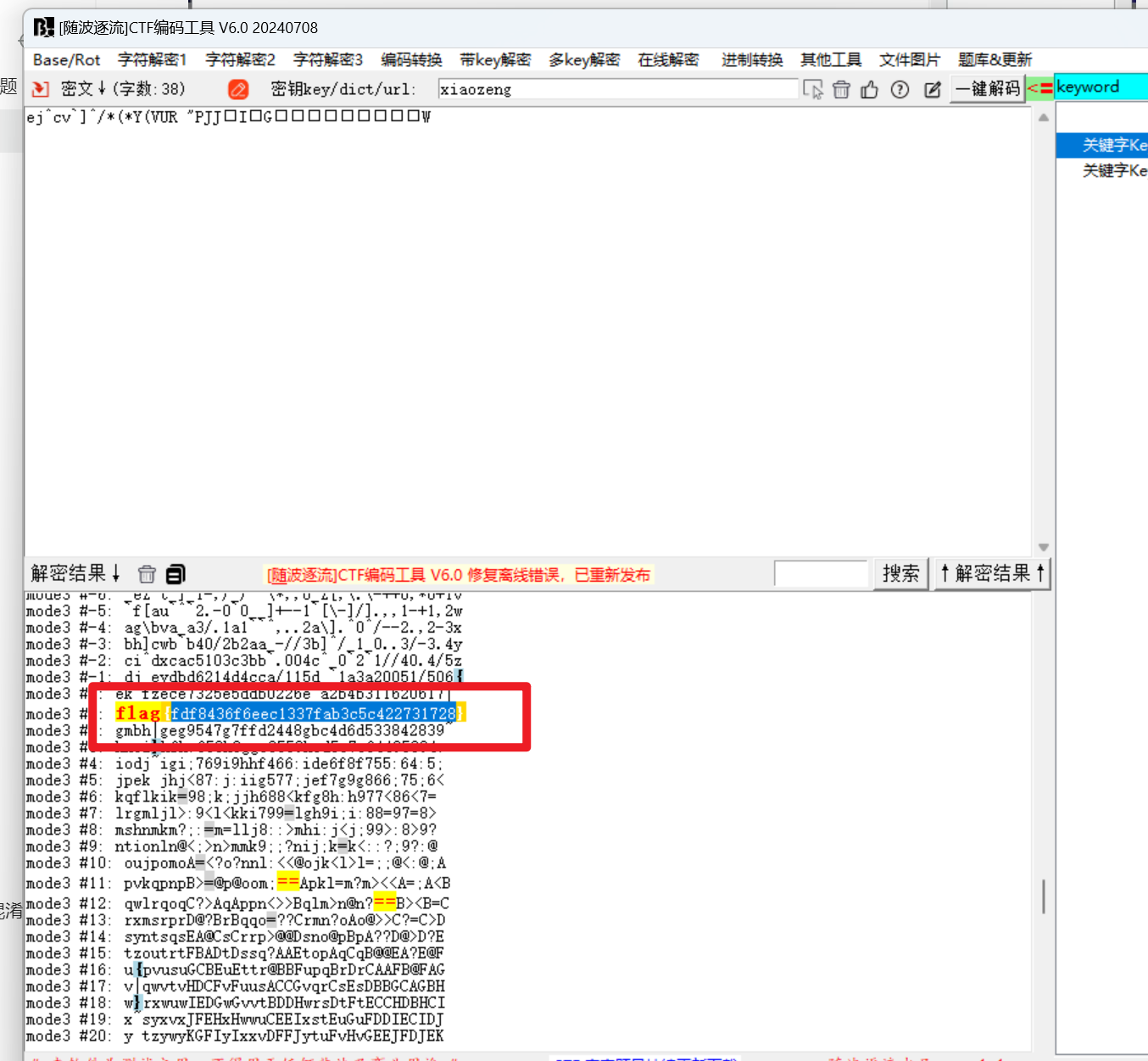Viewport: 1148px width, 1061px height.
Task: Open help via question mark icon
Action: point(900,89)
